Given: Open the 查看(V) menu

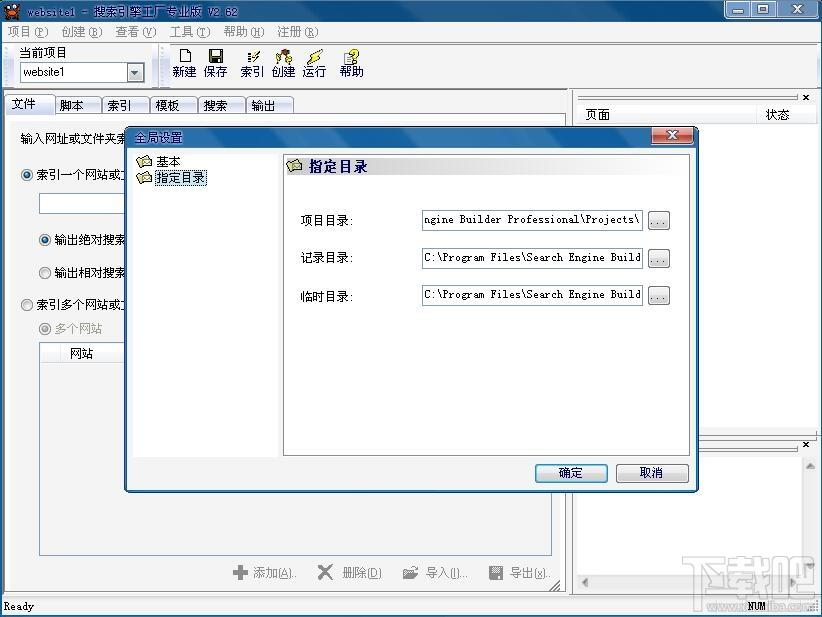Looking at the screenshot, I should pos(136,32).
